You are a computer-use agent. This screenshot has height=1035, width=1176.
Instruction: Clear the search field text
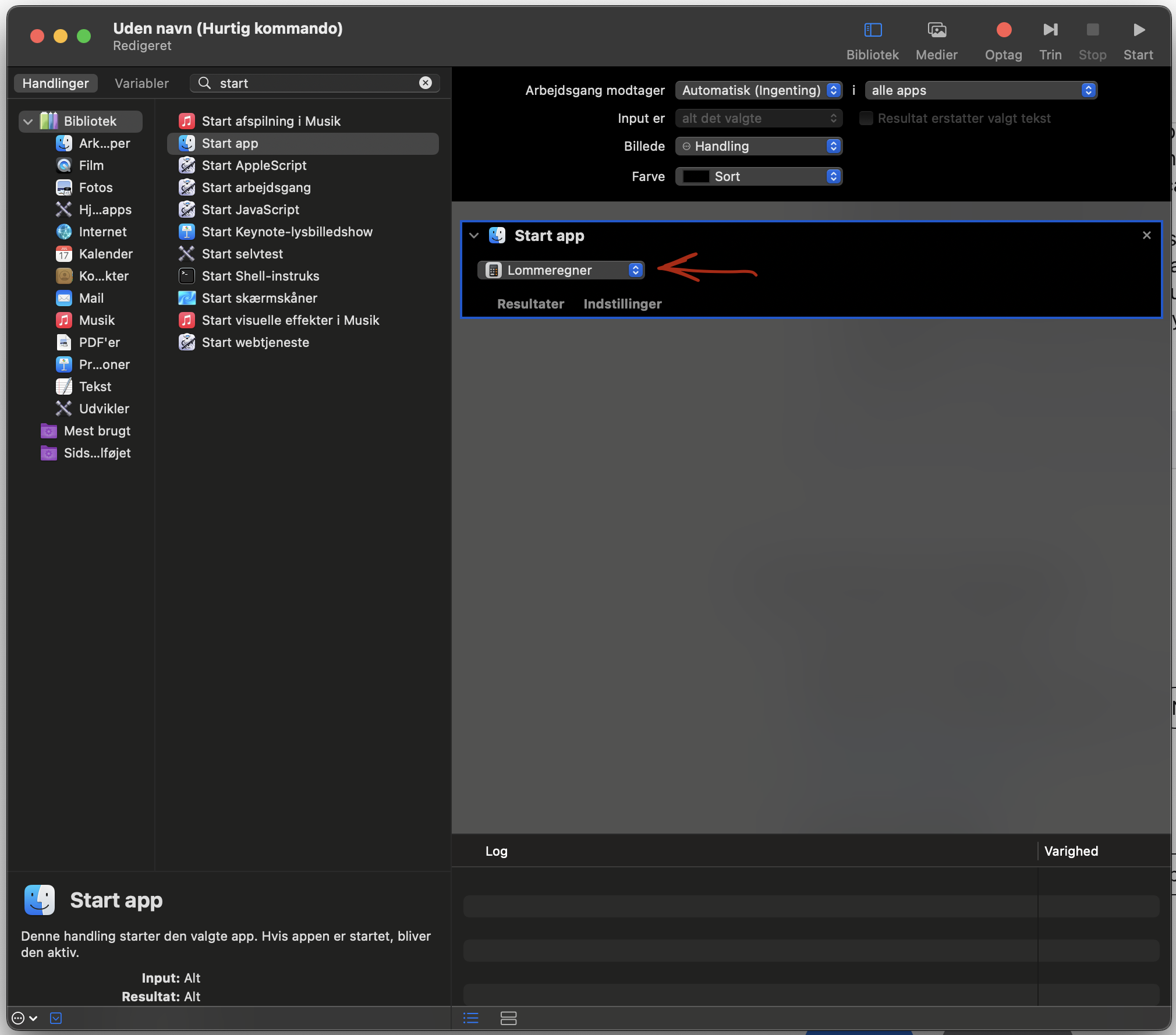coord(426,83)
